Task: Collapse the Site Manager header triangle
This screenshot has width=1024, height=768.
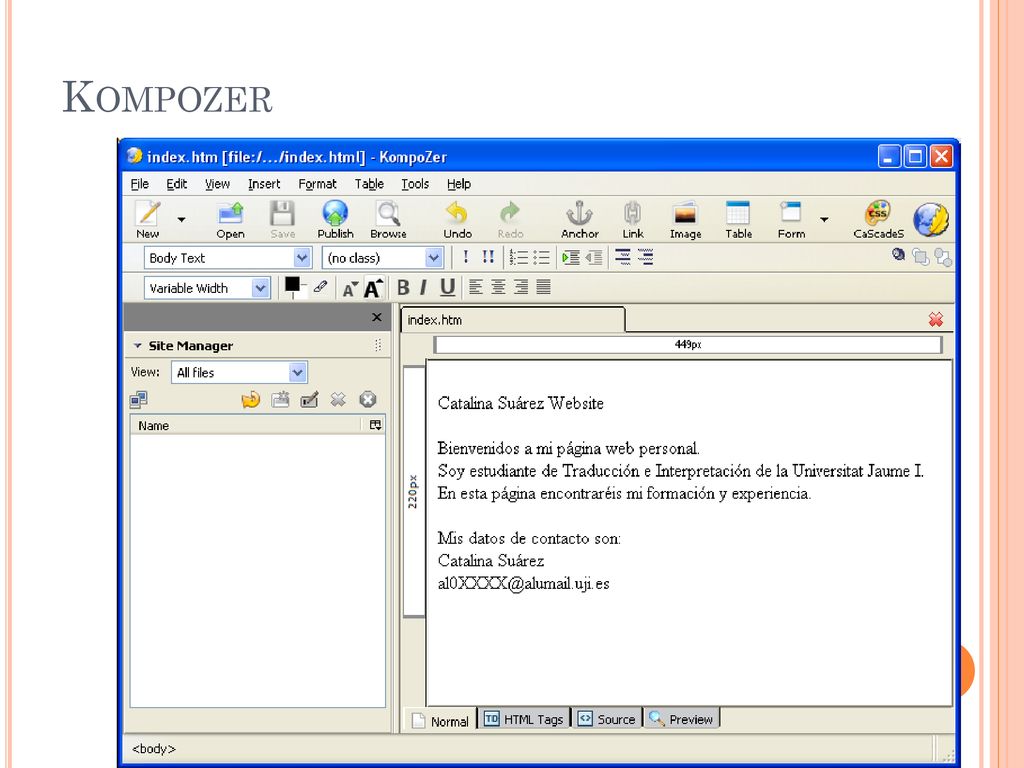Action: (x=138, y=345)
